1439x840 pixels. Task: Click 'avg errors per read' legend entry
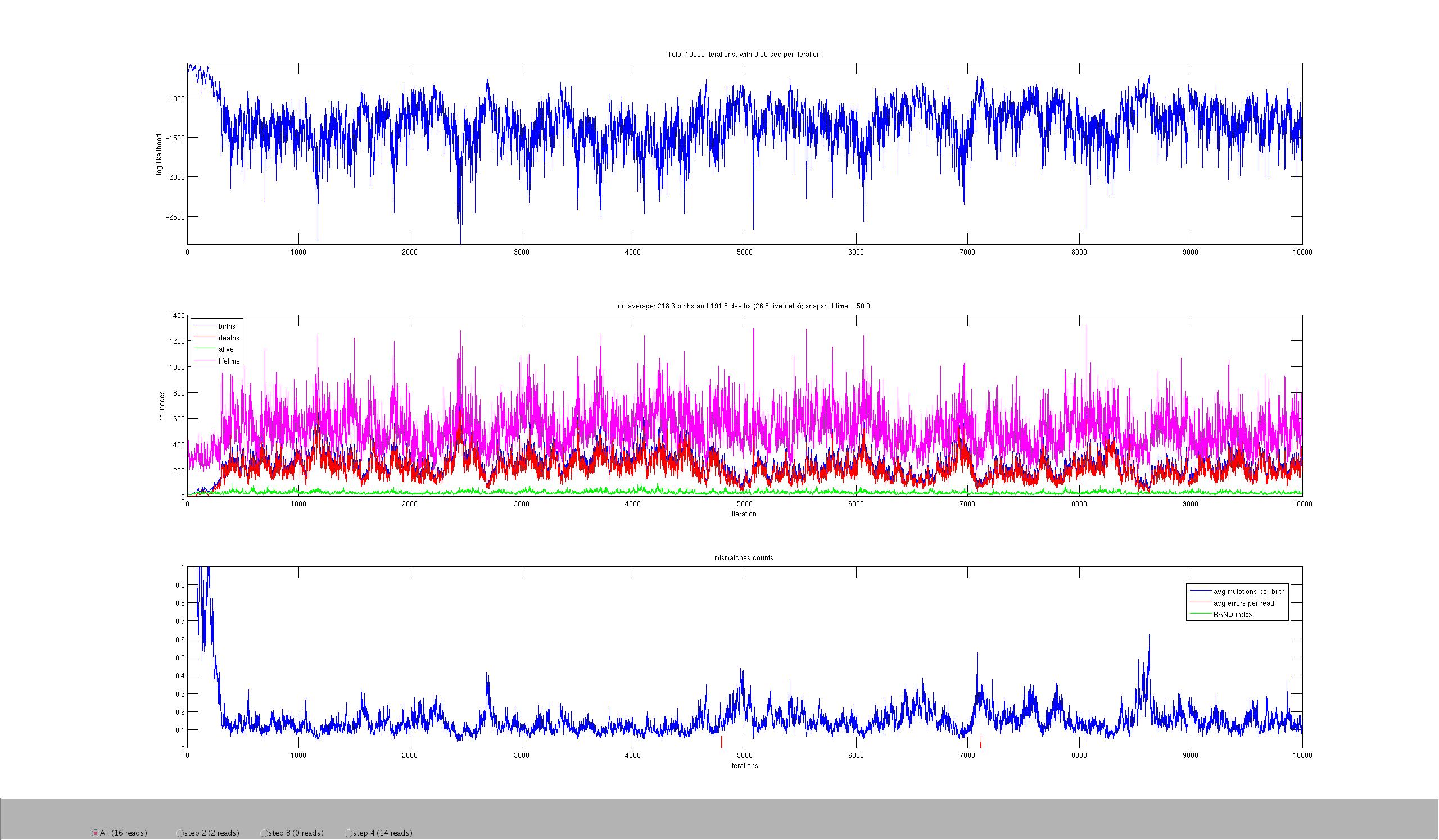(x=1244, y=603)
